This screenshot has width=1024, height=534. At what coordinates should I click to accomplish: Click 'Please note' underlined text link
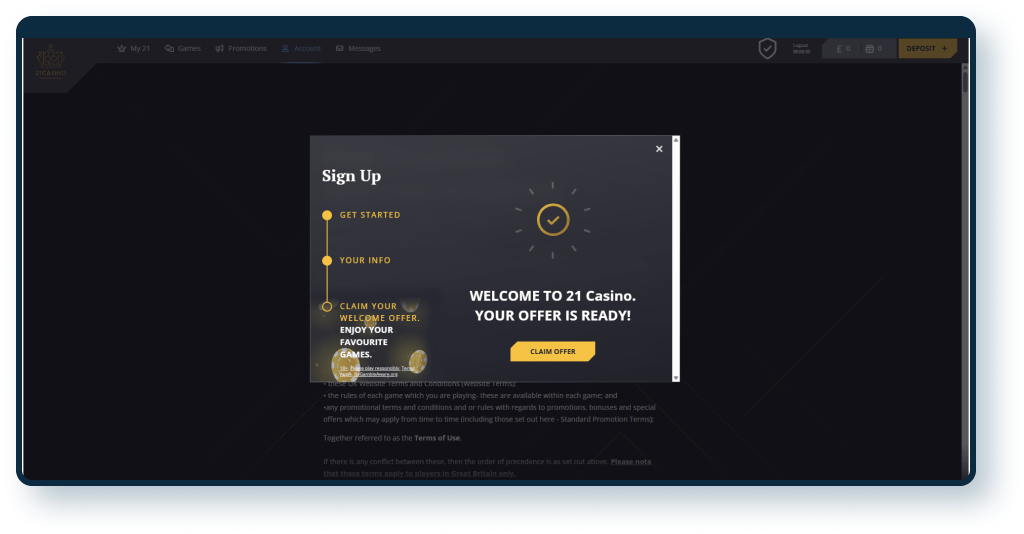[631, 462]
